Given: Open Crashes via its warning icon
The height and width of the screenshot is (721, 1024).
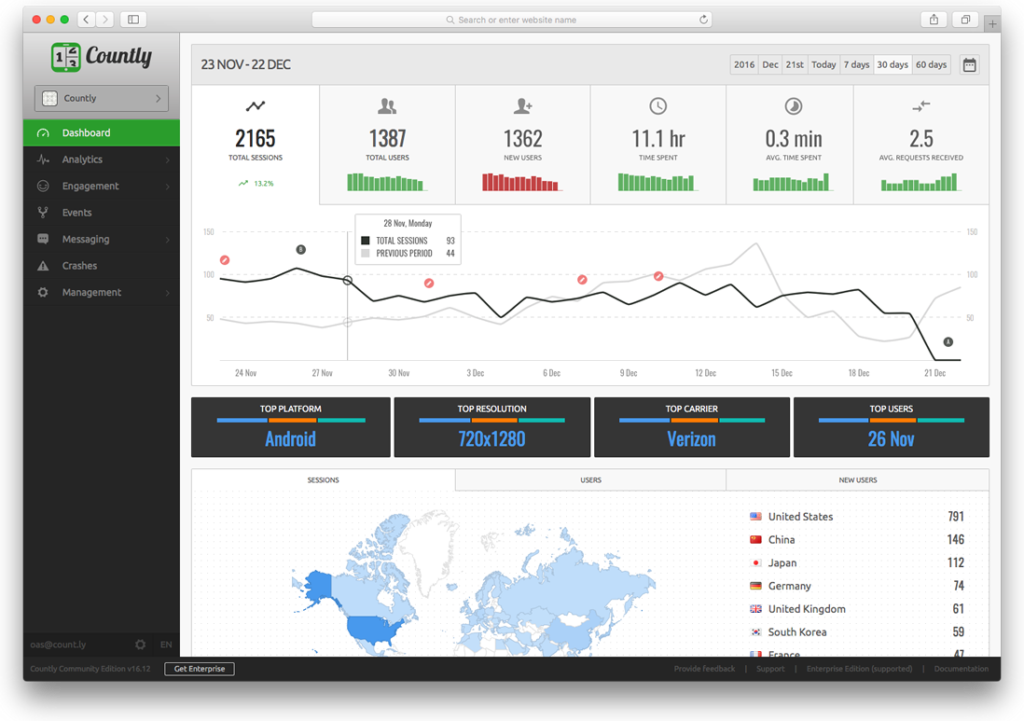Looking at the screenshot, I should click(43, 266).
